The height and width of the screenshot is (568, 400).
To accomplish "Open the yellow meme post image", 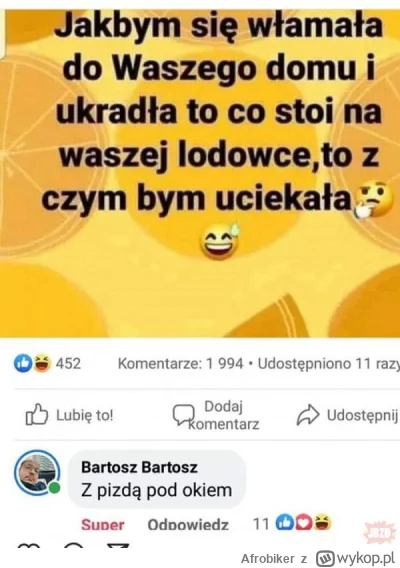I will 200,173.
